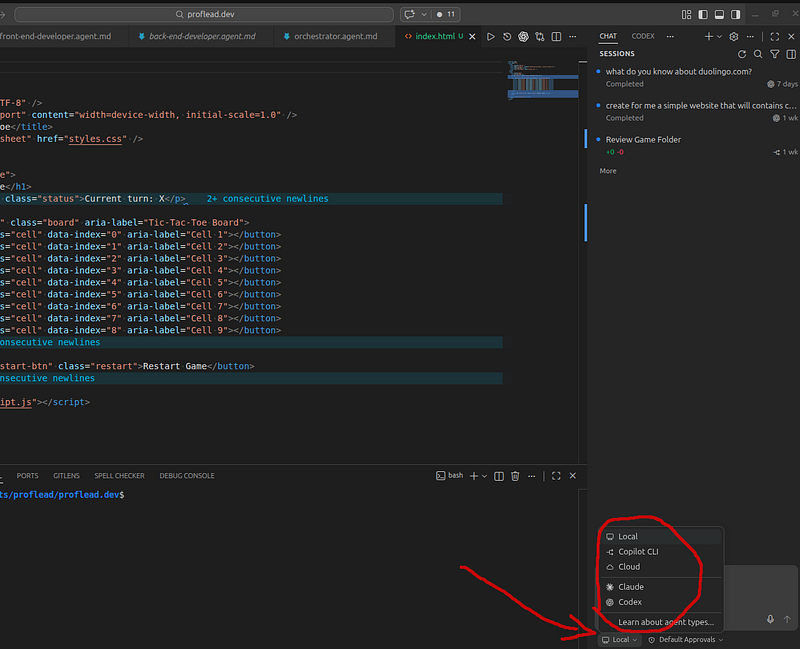Expand the new chat dropdown arrow
Viewport: 800px width, 649px height.
pos(719,37)
